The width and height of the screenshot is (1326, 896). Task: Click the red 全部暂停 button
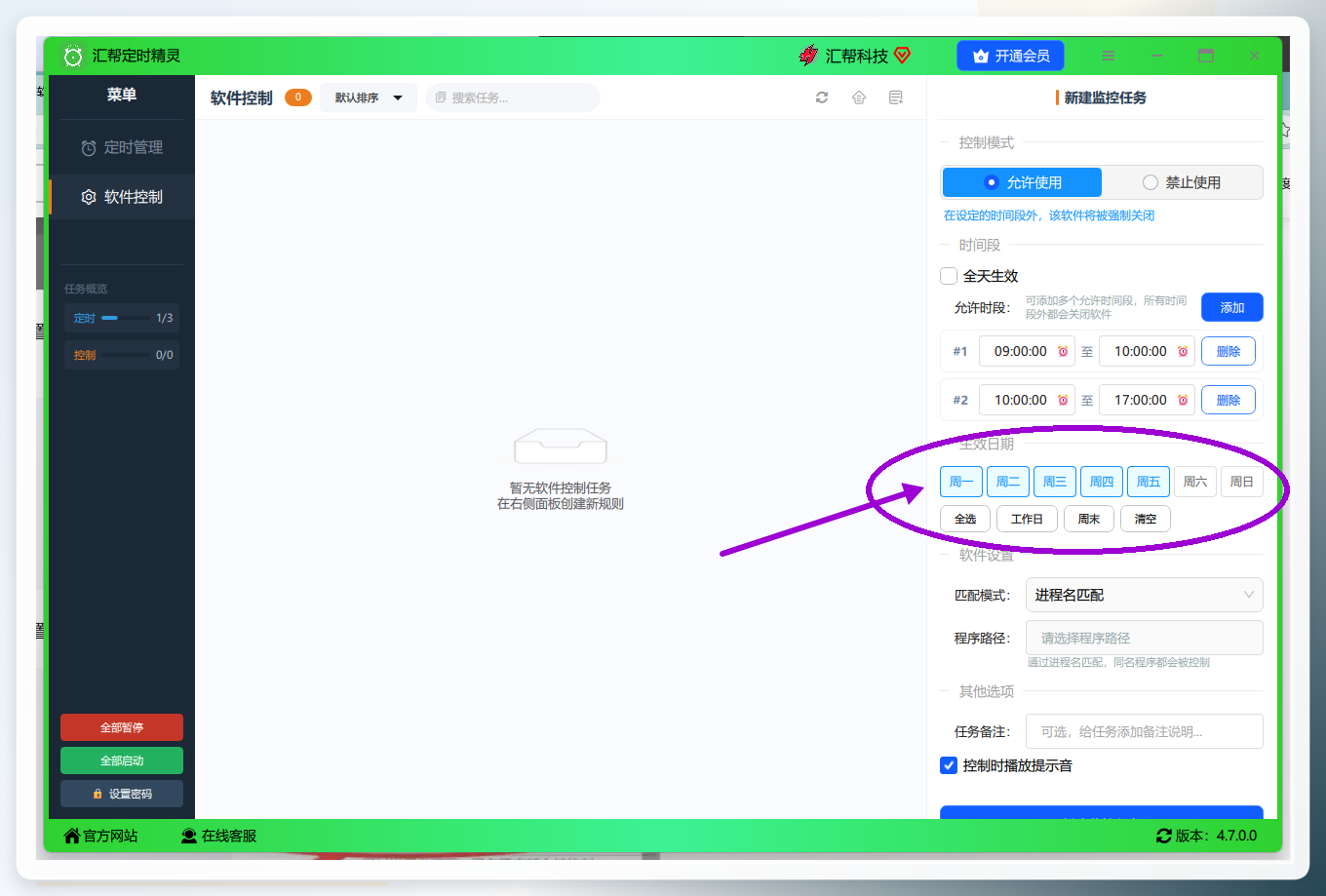pyautogui.click(x=122, y=727)
